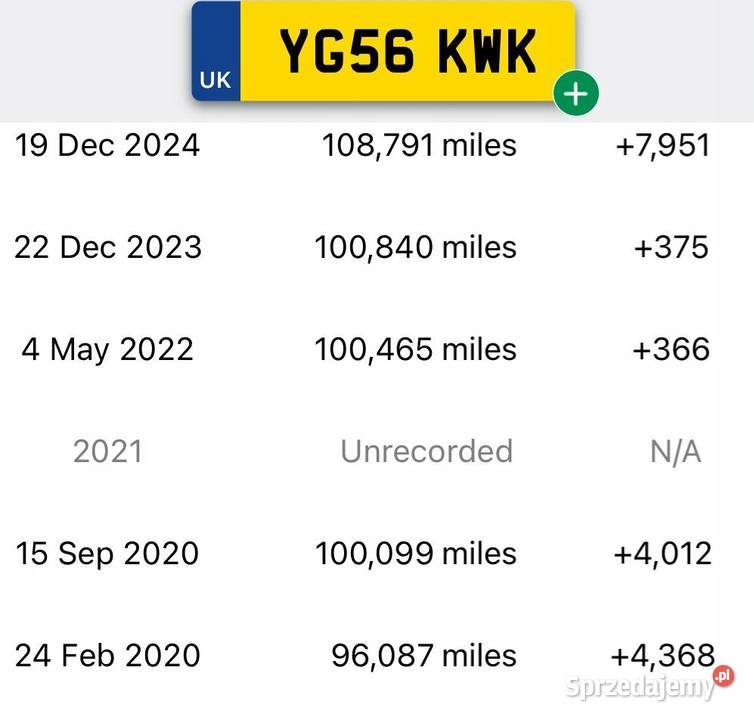Select the 24 Feb 2020 date entry

[107, 655]
